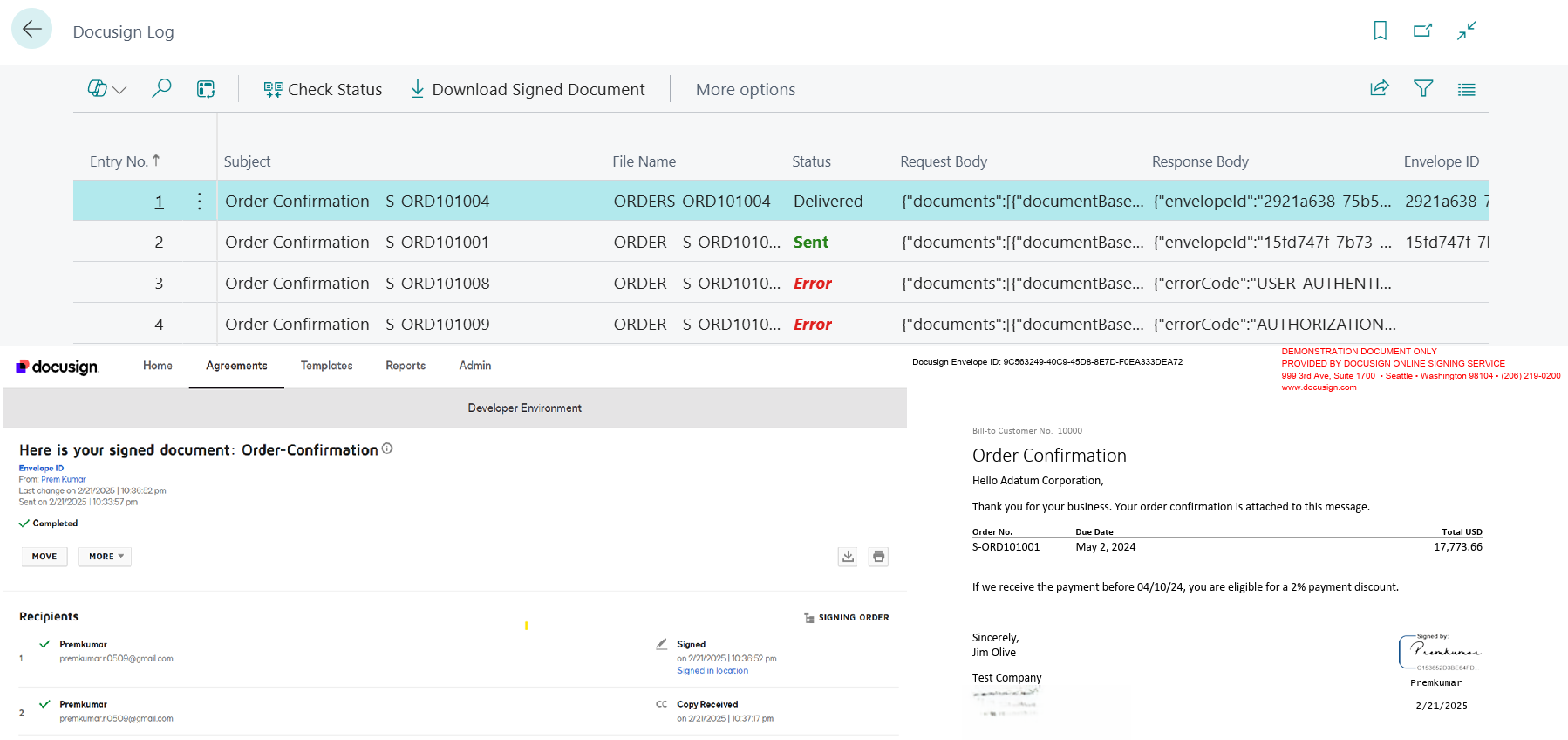
Task: Open the Copilot dropdown in toolbar
Action: click(x=107, y=89)
